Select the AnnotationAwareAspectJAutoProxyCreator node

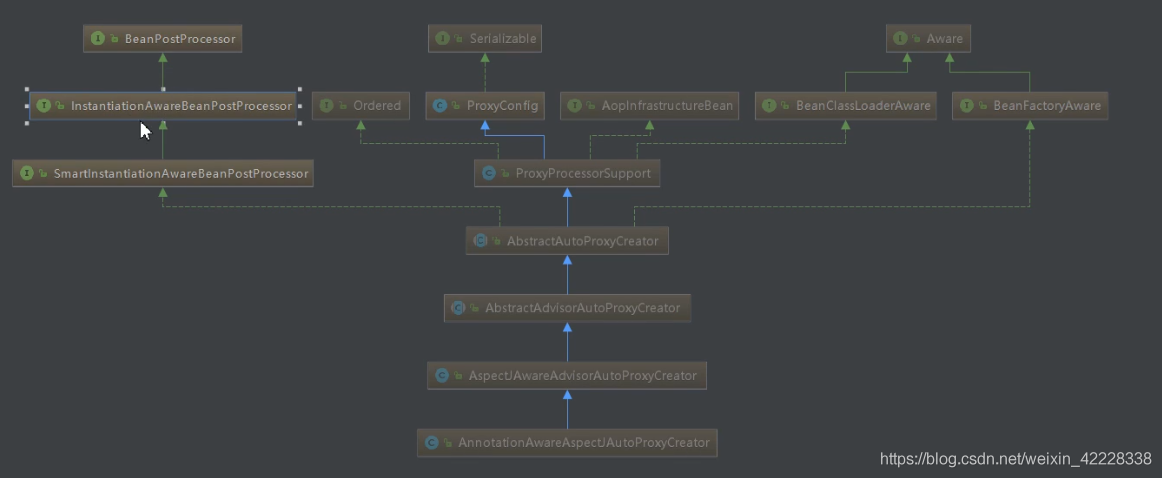pyautogui.click(x=567, y=442)
